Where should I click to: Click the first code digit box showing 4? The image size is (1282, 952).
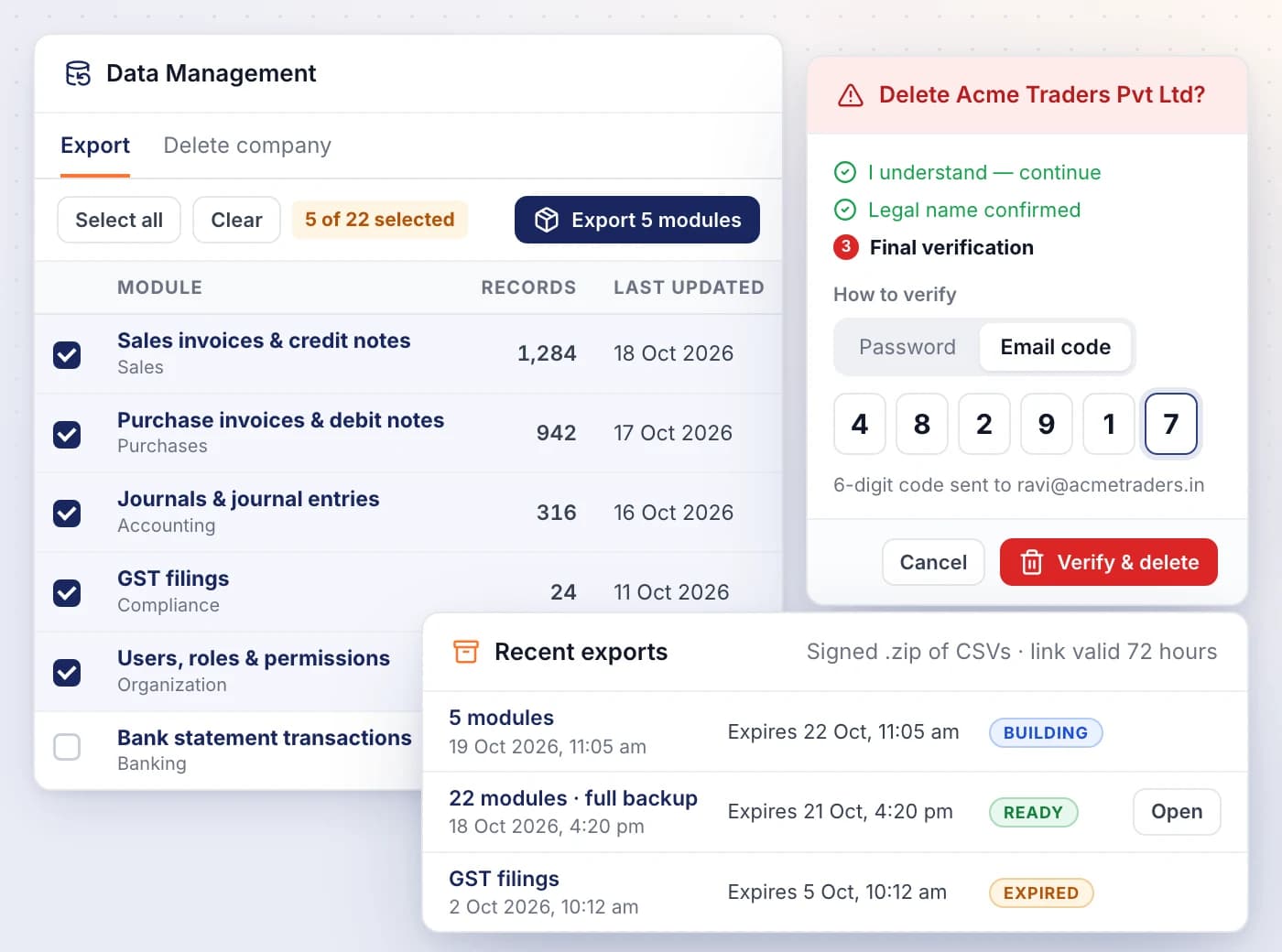(x=860, y=424)
